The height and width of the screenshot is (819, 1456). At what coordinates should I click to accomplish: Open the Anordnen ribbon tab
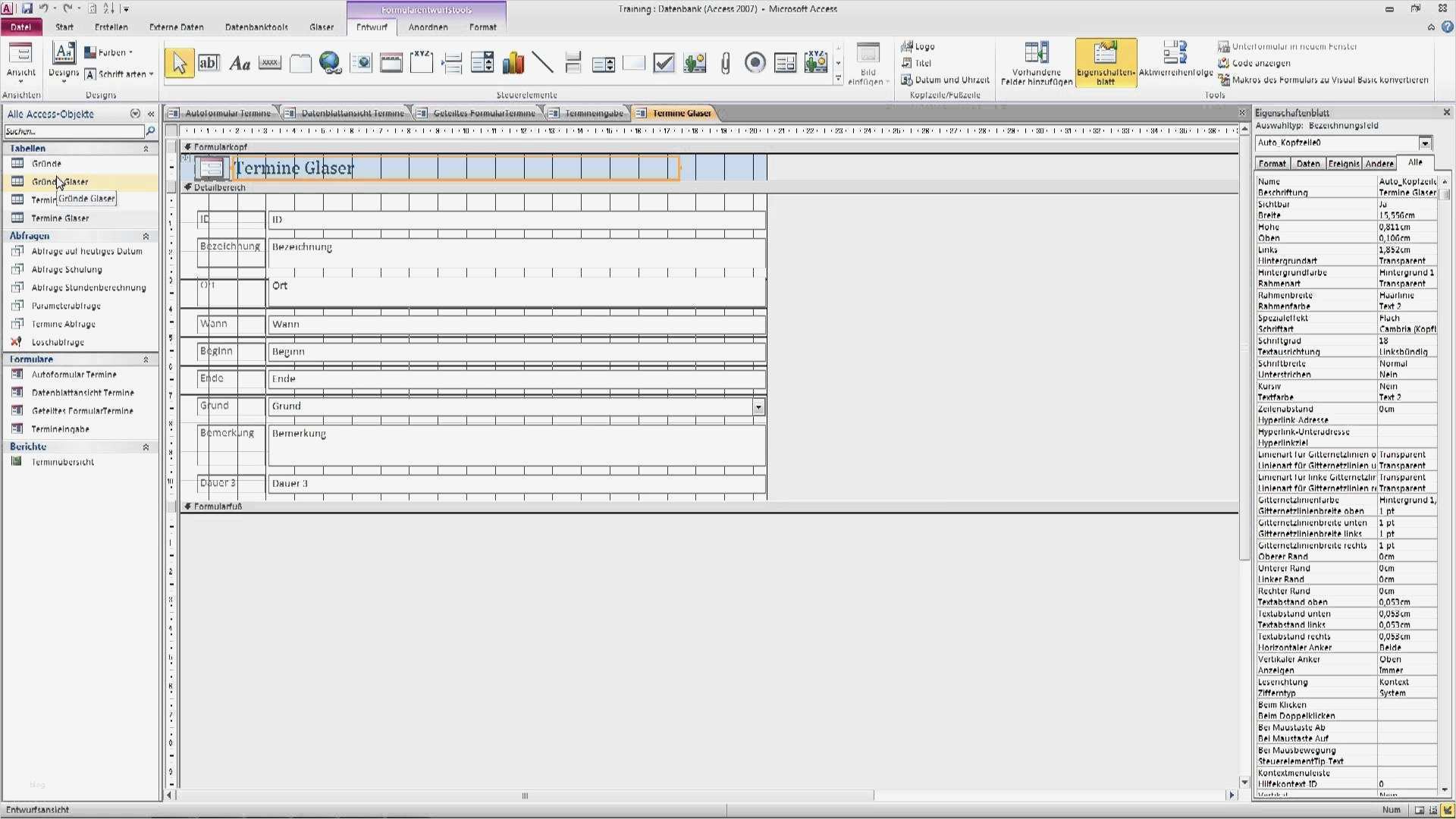(428, 27)
